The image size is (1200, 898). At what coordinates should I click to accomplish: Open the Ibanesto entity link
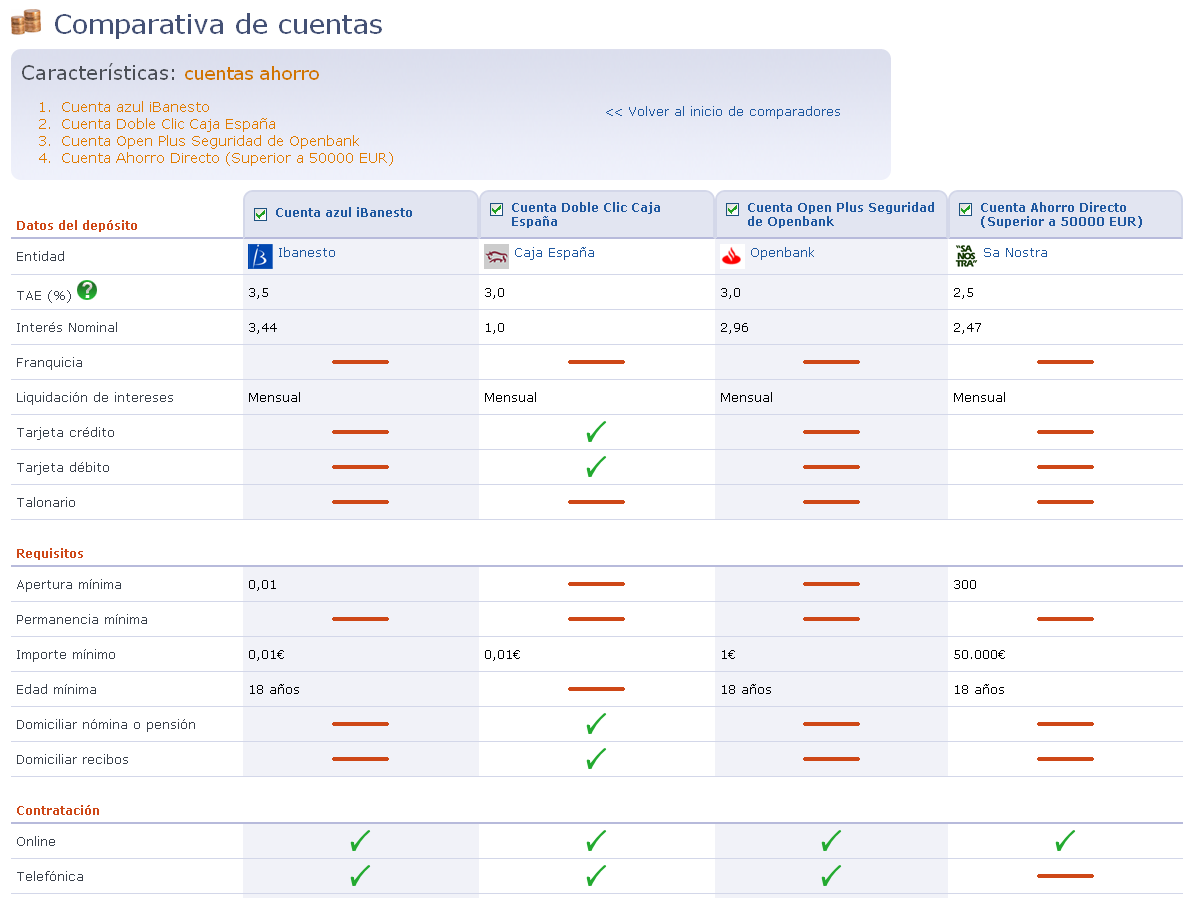pyautogui.click(x=307, y=253)
